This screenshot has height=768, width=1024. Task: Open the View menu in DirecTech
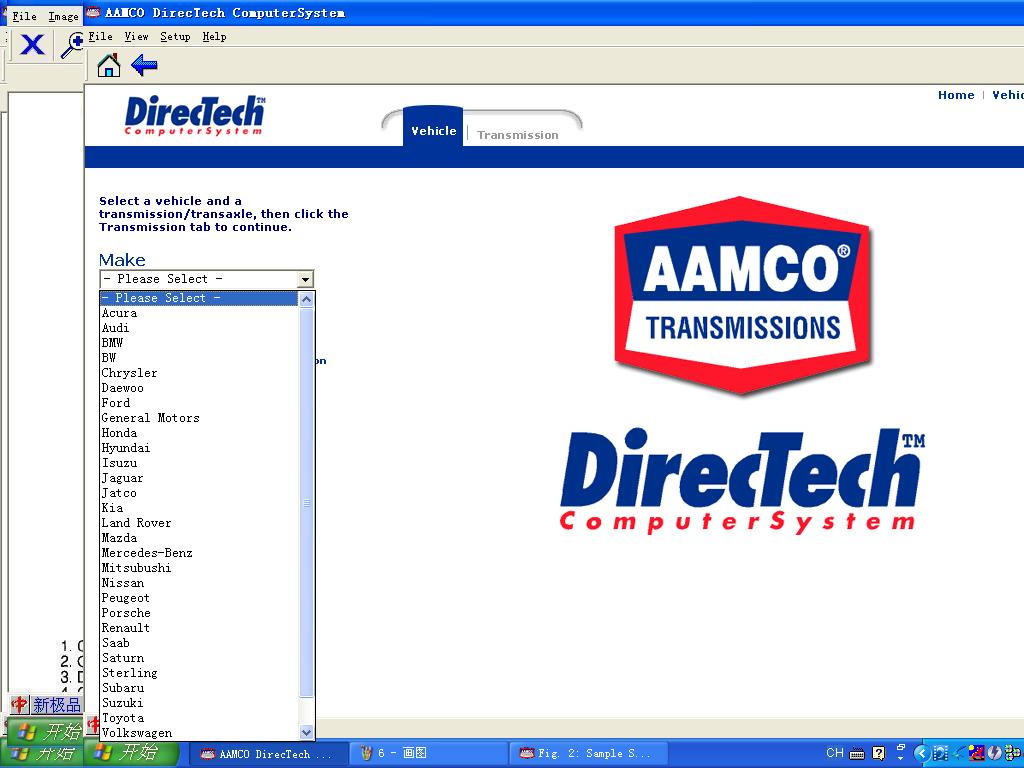pos(136,37)
